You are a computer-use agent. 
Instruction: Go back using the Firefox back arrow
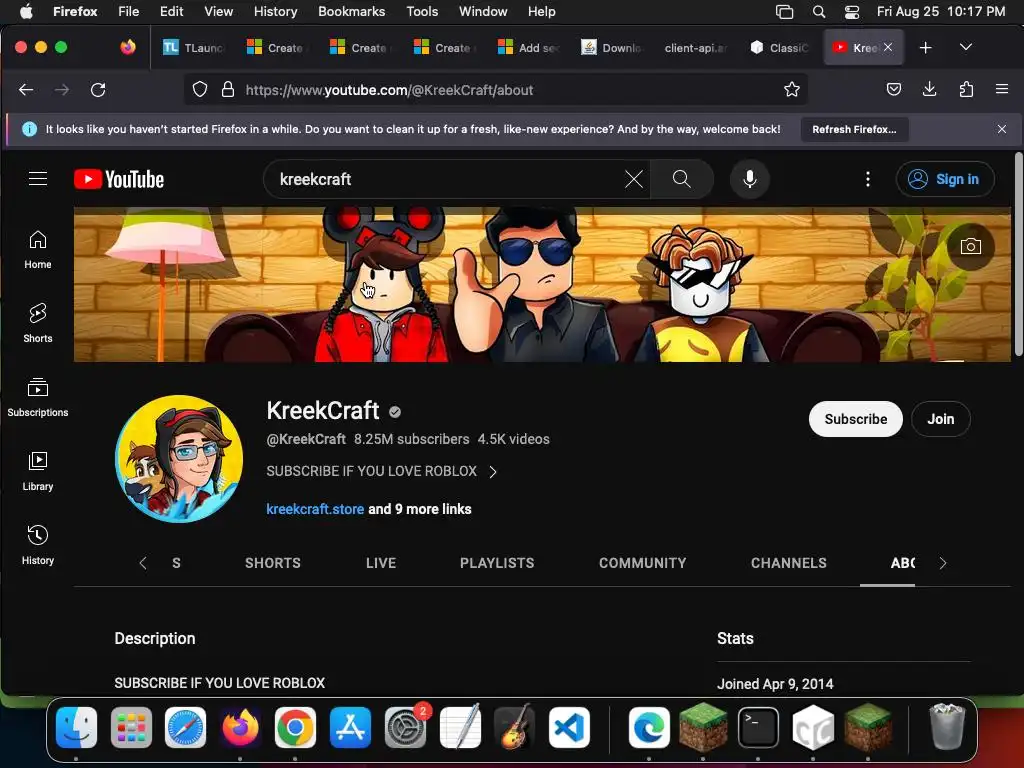tap(26, 89)
